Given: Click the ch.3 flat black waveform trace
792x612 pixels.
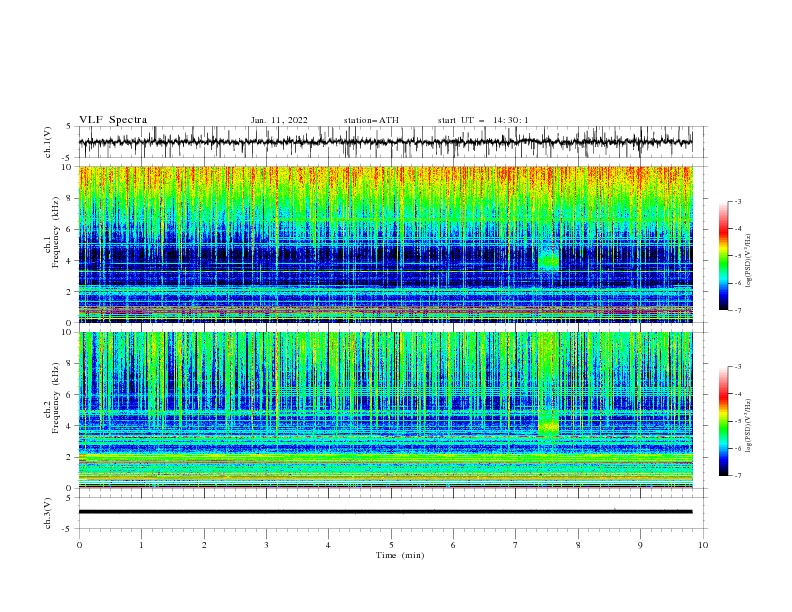Looking at the screenshot, I should pos(385,512).
